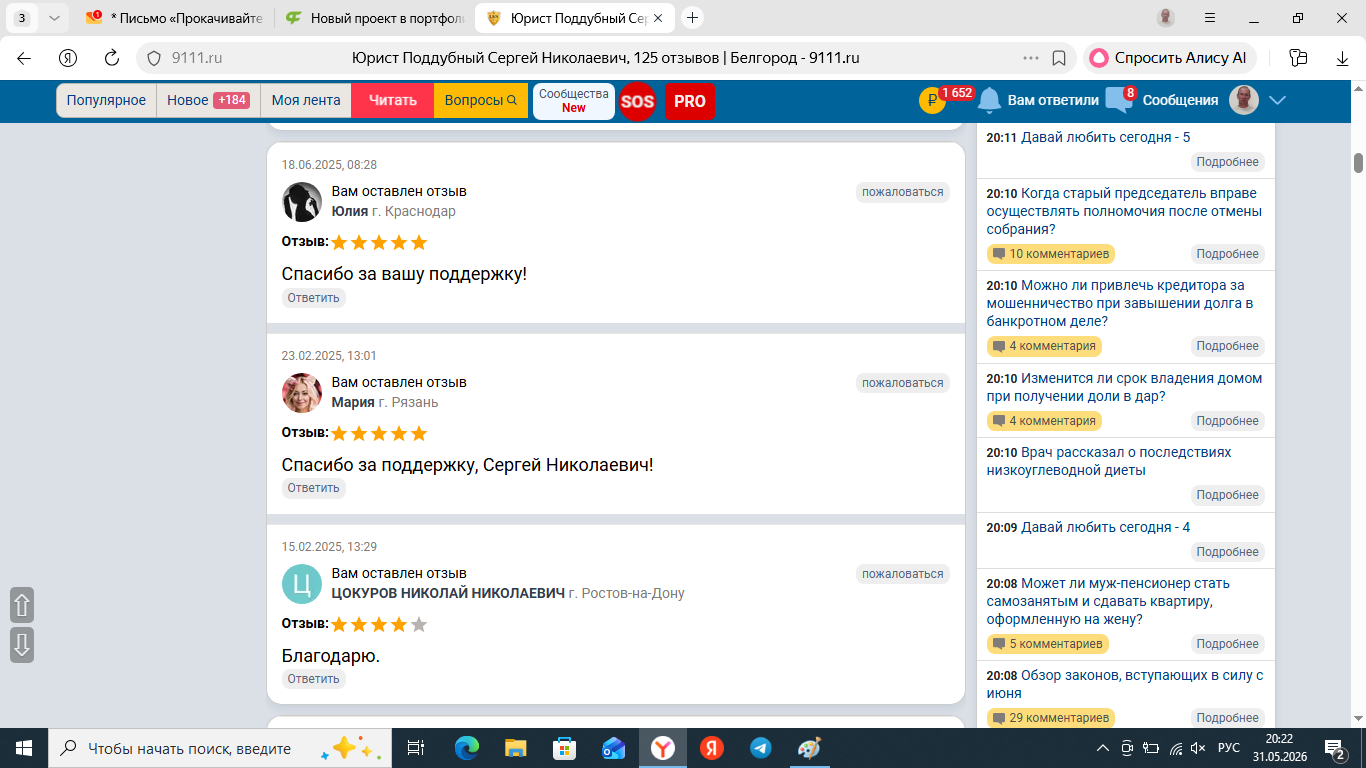Open Юлия's reviewer avatar
The height and width of the screenshot is (768, 1366).
302,202
